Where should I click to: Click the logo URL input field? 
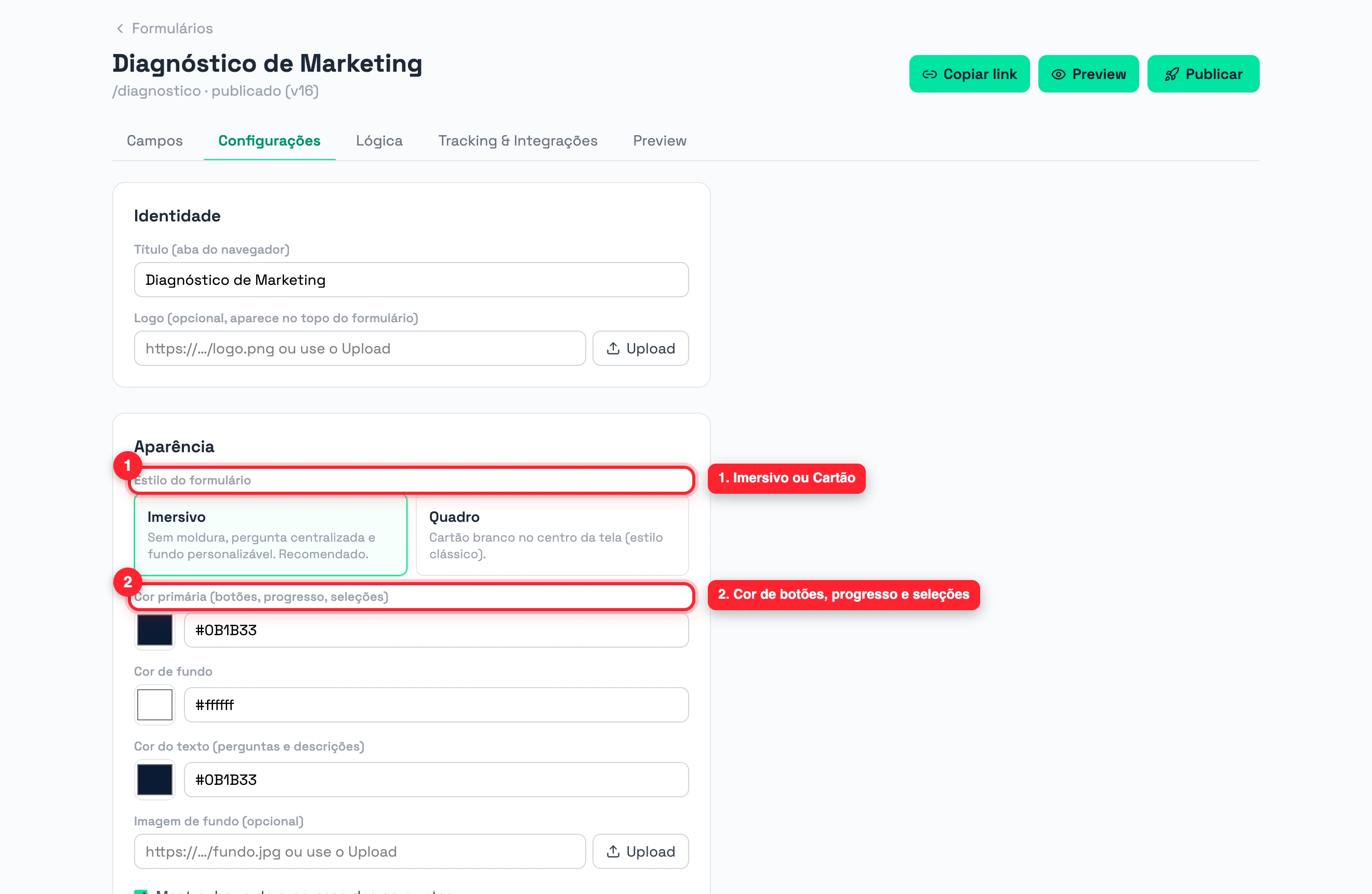360,348
